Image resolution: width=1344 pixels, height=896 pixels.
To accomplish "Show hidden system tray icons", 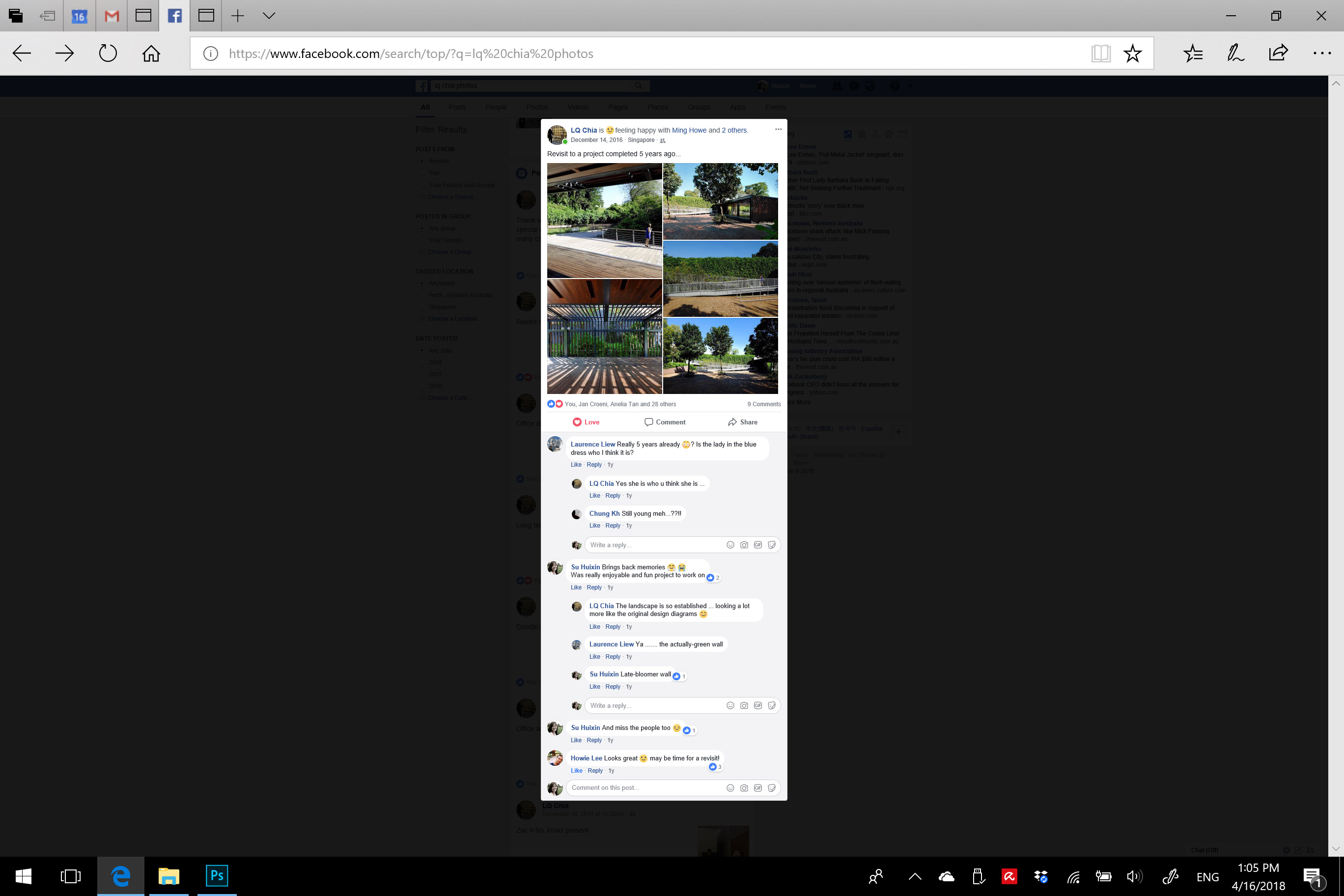I will pos(915,876).
